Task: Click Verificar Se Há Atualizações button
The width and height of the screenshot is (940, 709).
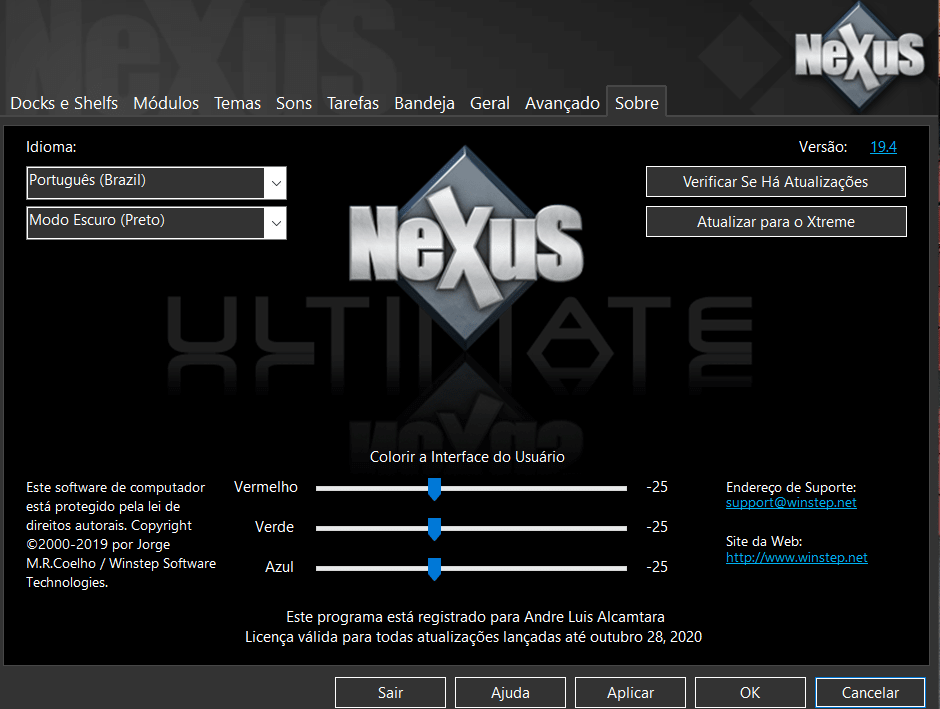Action: (x=775, y=182)
